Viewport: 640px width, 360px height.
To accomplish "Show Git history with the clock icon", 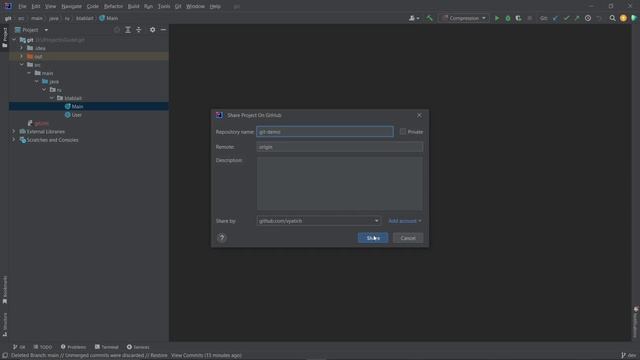I will (588, 18).
